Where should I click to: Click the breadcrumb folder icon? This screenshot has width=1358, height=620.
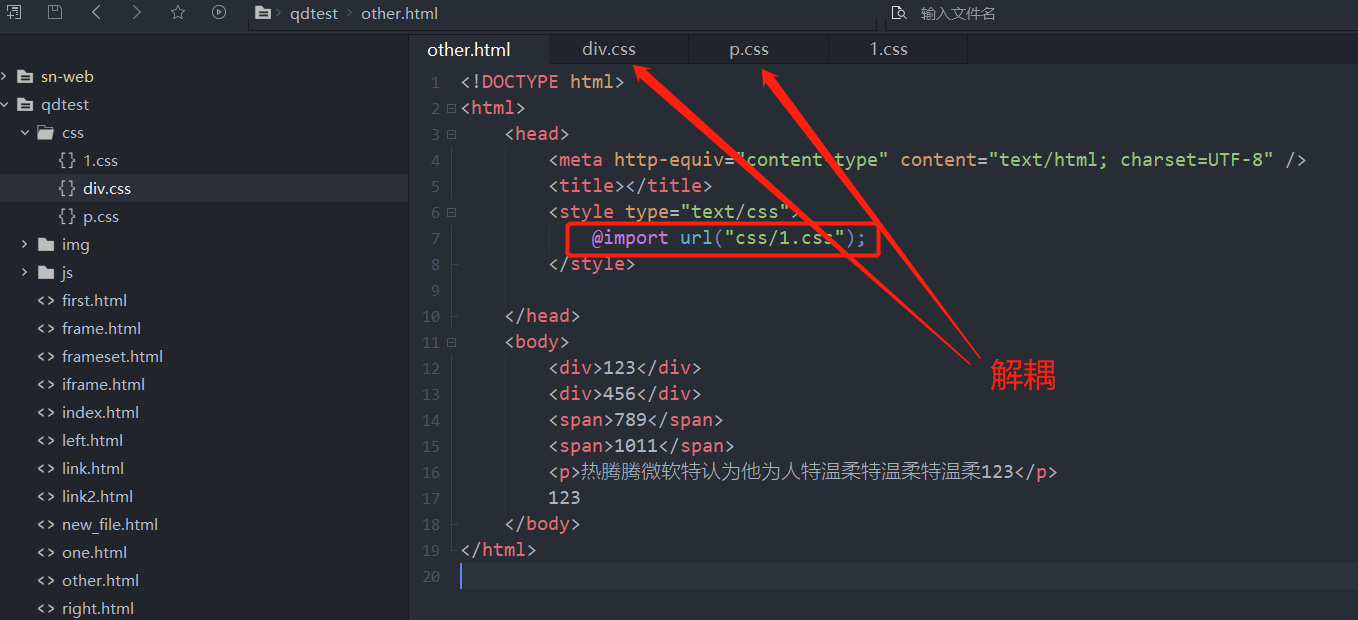click(264, 14)
